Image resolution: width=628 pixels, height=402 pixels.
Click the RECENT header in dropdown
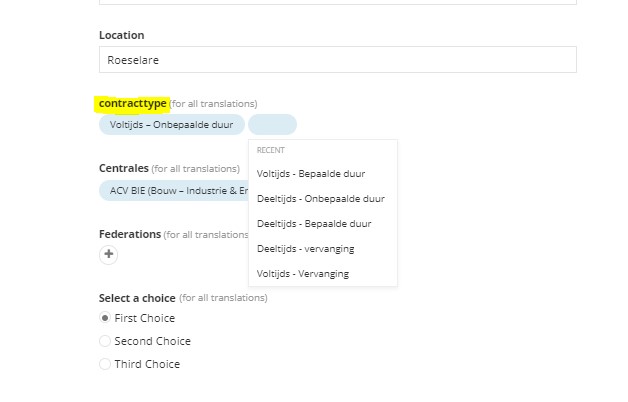click(271, 150)
